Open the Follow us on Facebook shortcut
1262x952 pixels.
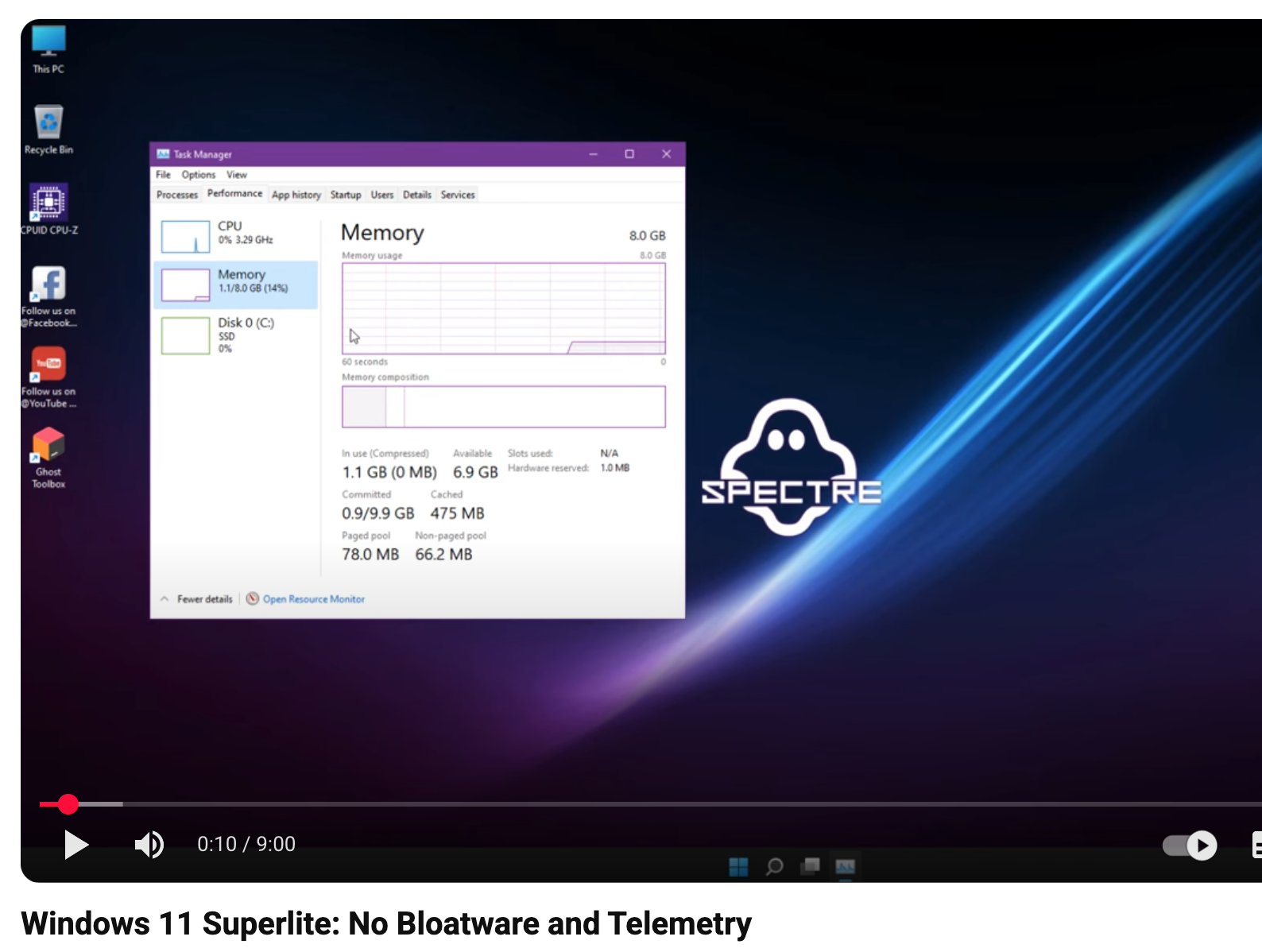point(48,296)
